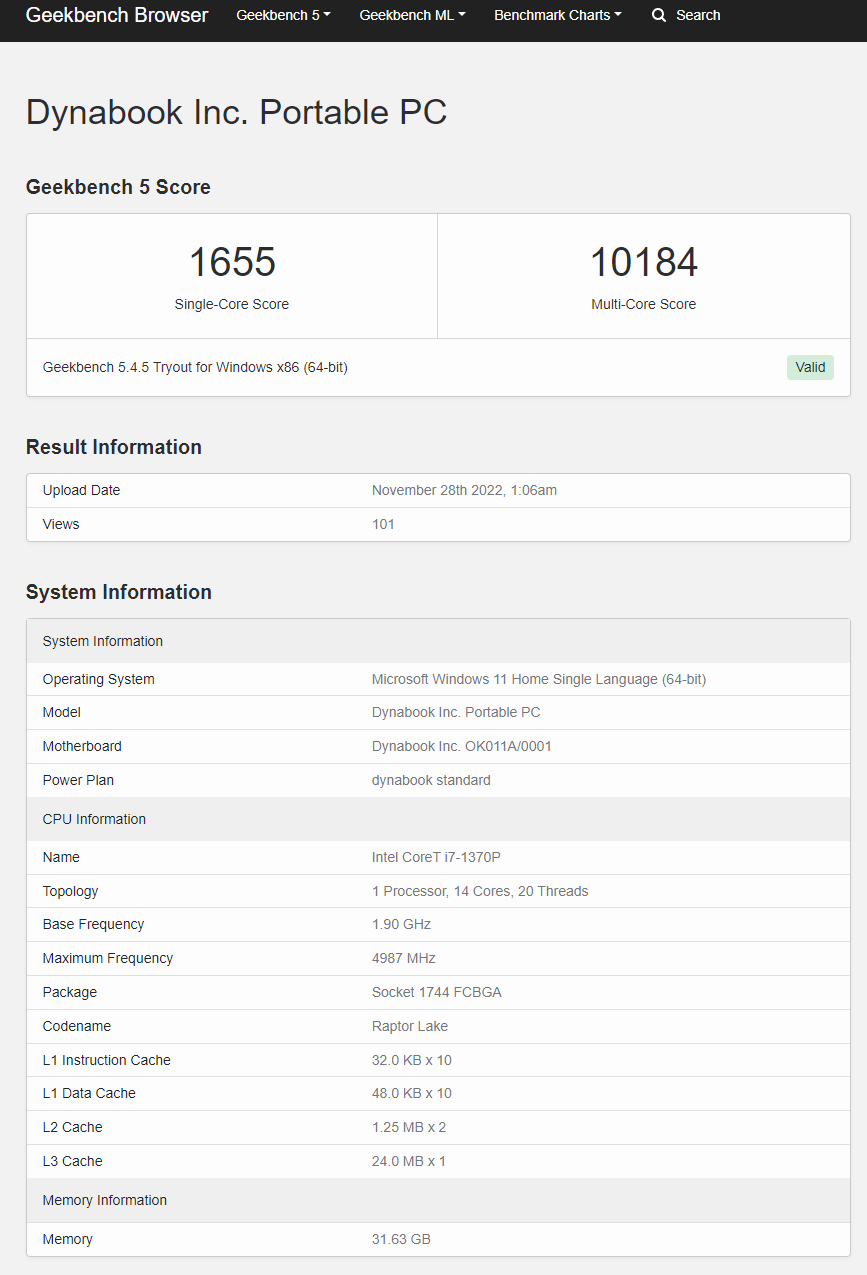The width and height of the screenshot is (867, 1275).
Task: Open the Geekbench ML dropdown menu
Action: [411, 15]
